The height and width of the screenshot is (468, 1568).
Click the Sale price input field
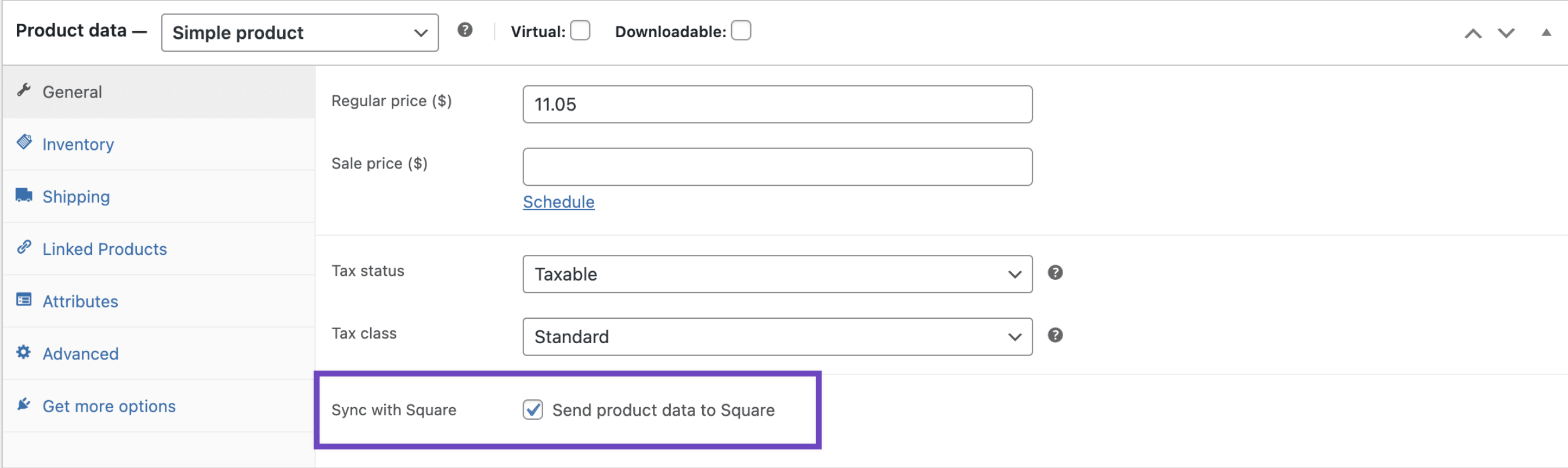[776, 167]
